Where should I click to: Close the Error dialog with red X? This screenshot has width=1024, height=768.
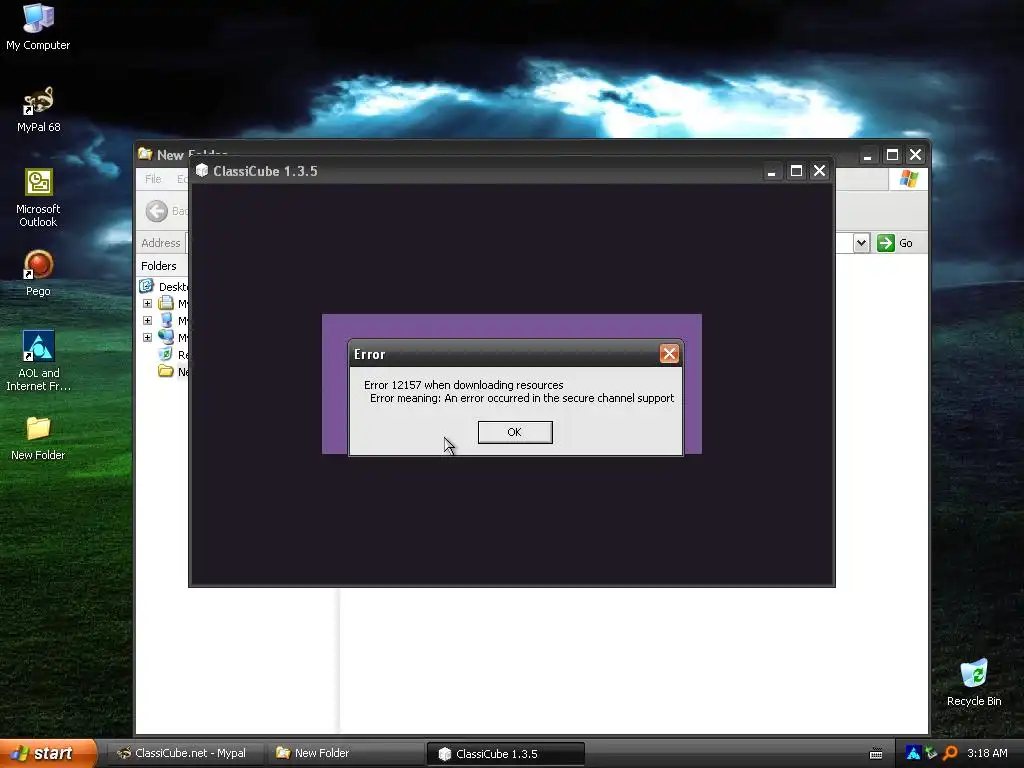pyautogui.click(x=669, y=353)
